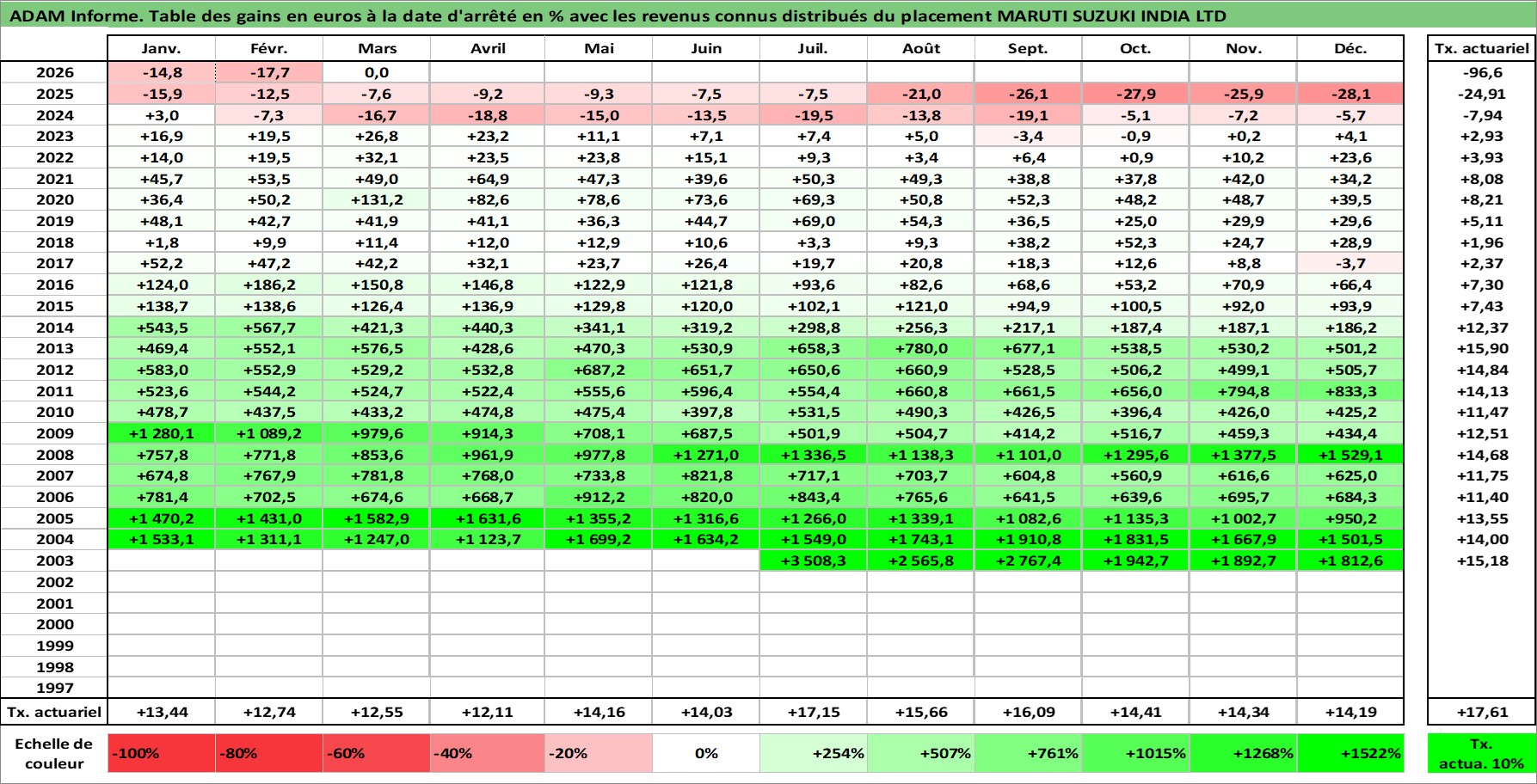Viewport: 1537px width, 784px height.
Task: Select the empty January 2003 cell
Action: pyautogui.click(x=162, y=560)
